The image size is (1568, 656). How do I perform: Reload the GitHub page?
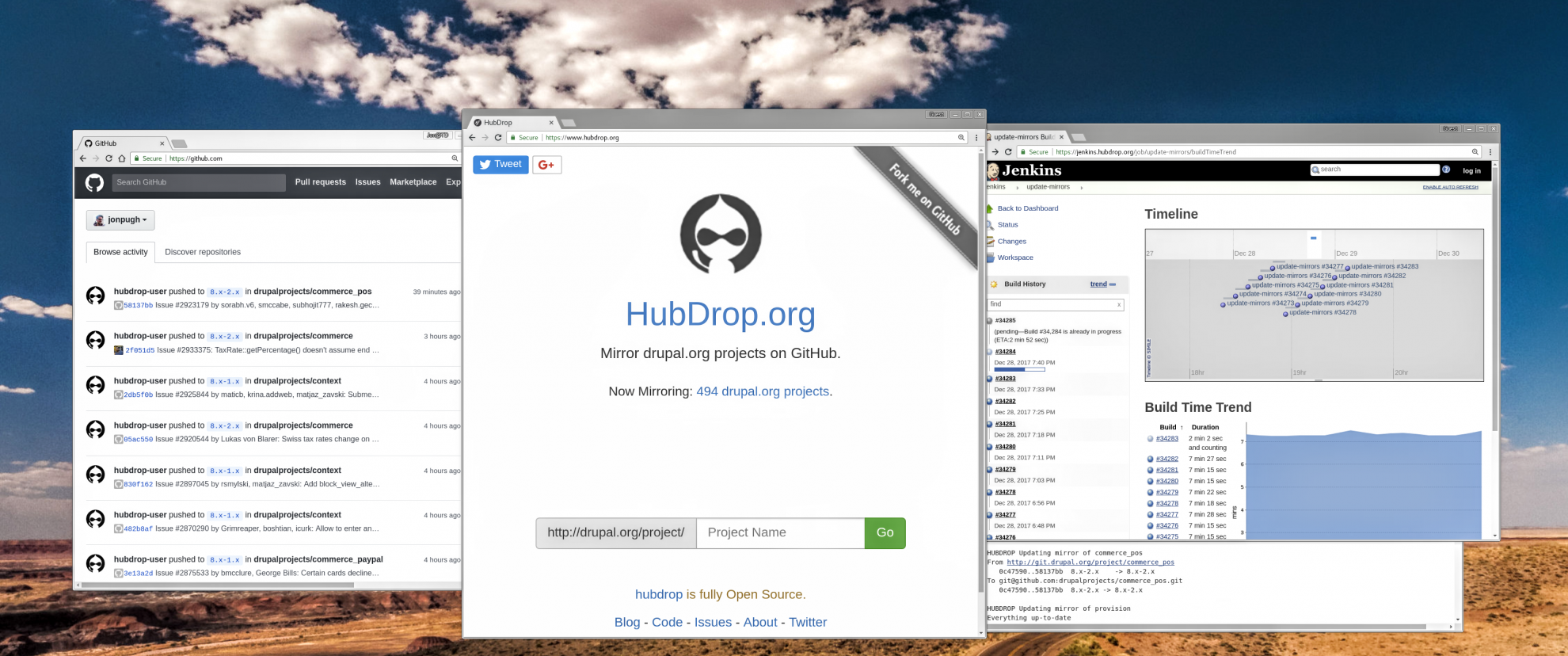click(108, 158)
